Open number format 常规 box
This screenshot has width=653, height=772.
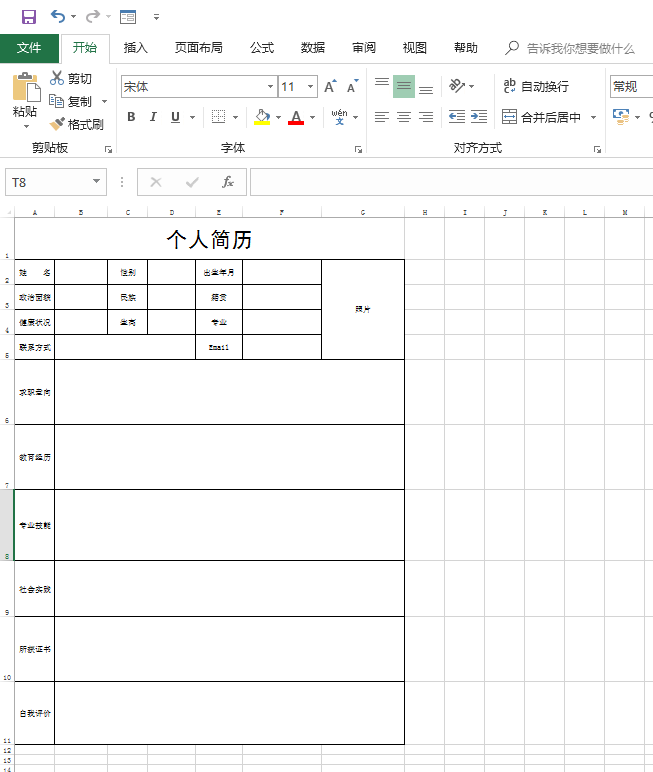click(631, 87)
